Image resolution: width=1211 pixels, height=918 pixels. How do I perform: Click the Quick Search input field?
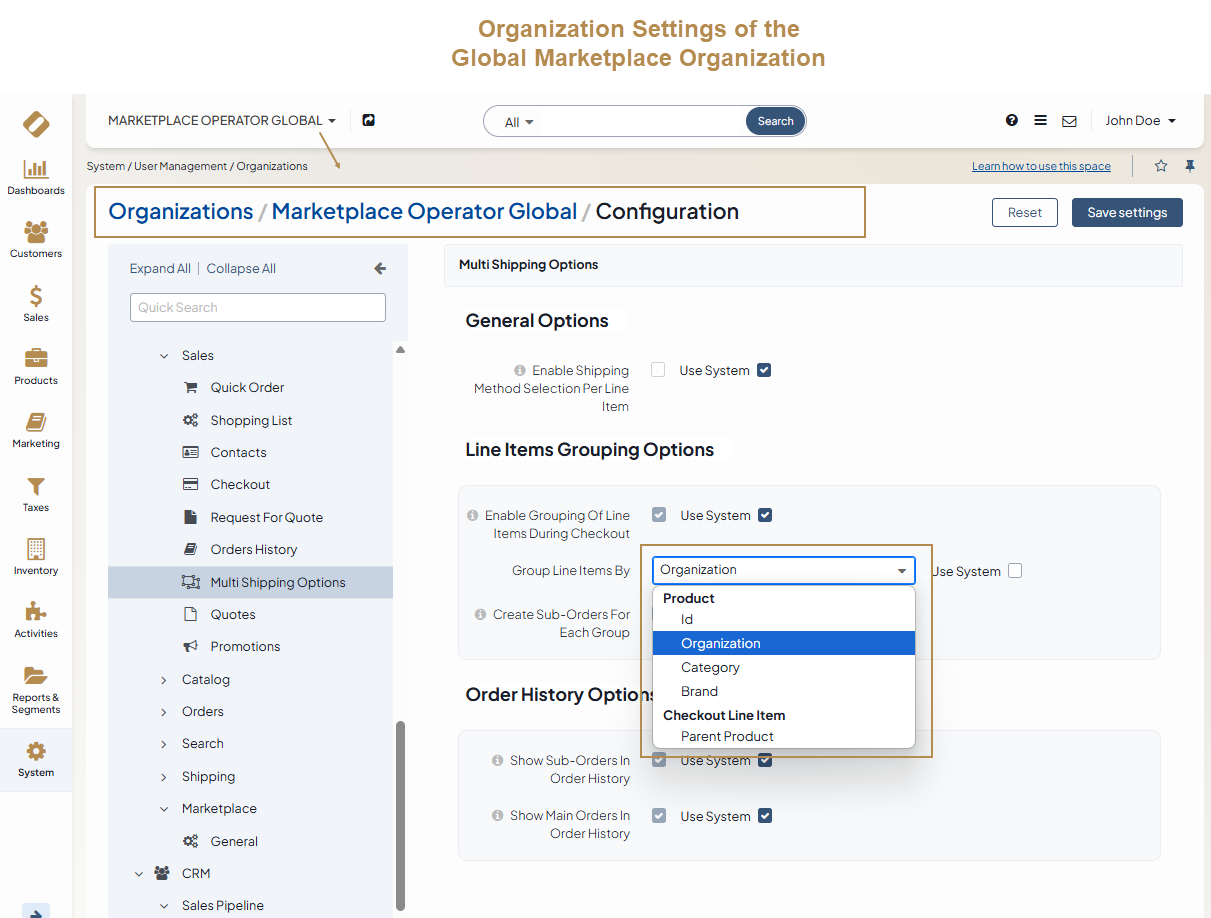click(258, 308)
